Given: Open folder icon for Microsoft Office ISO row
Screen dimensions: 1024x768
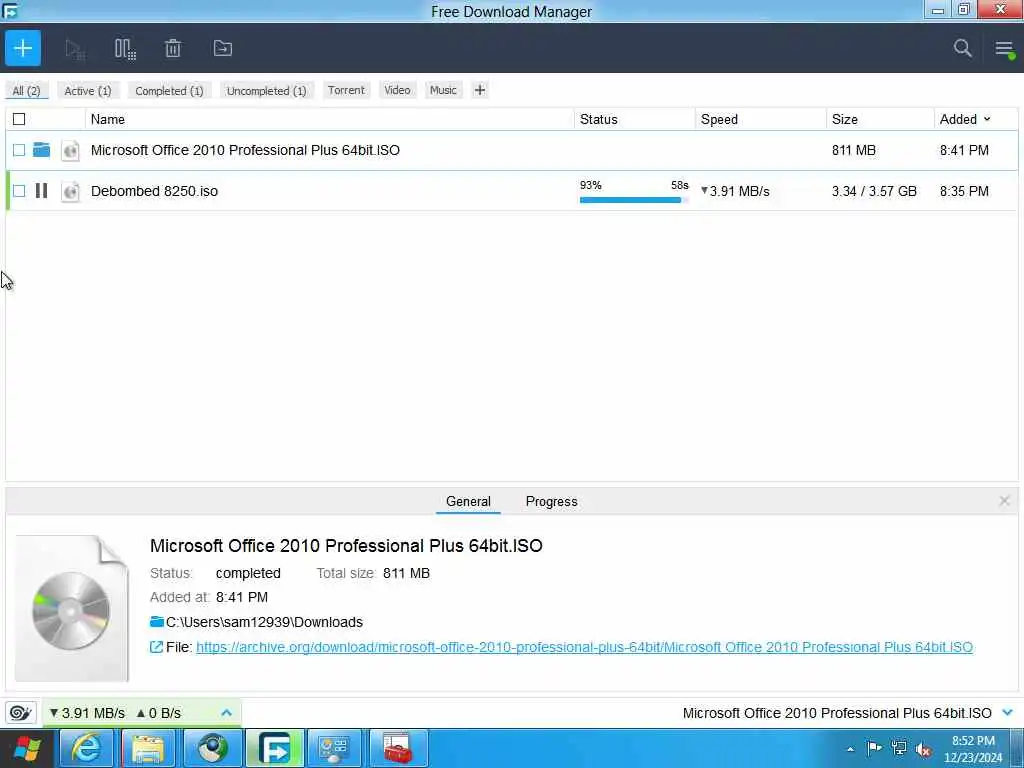Looking at the screenshot, I should click(x=42, y=150).
